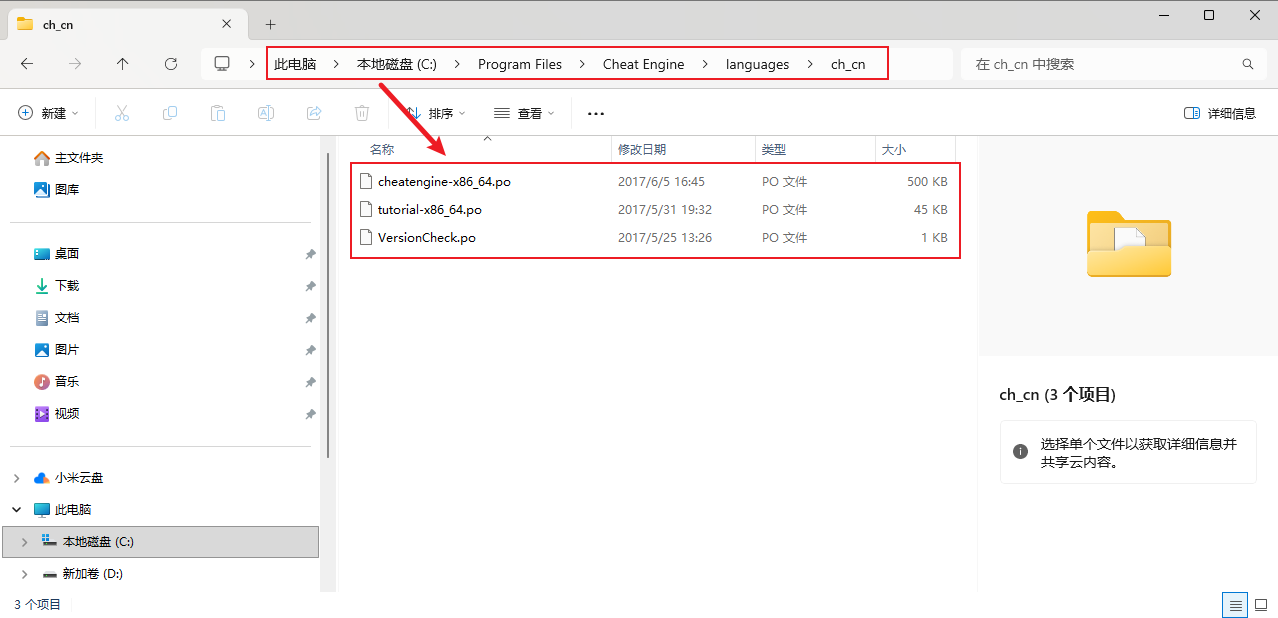Toggle the 详细信息 details pane
1278x618 pixels.
pos(1219,114)
